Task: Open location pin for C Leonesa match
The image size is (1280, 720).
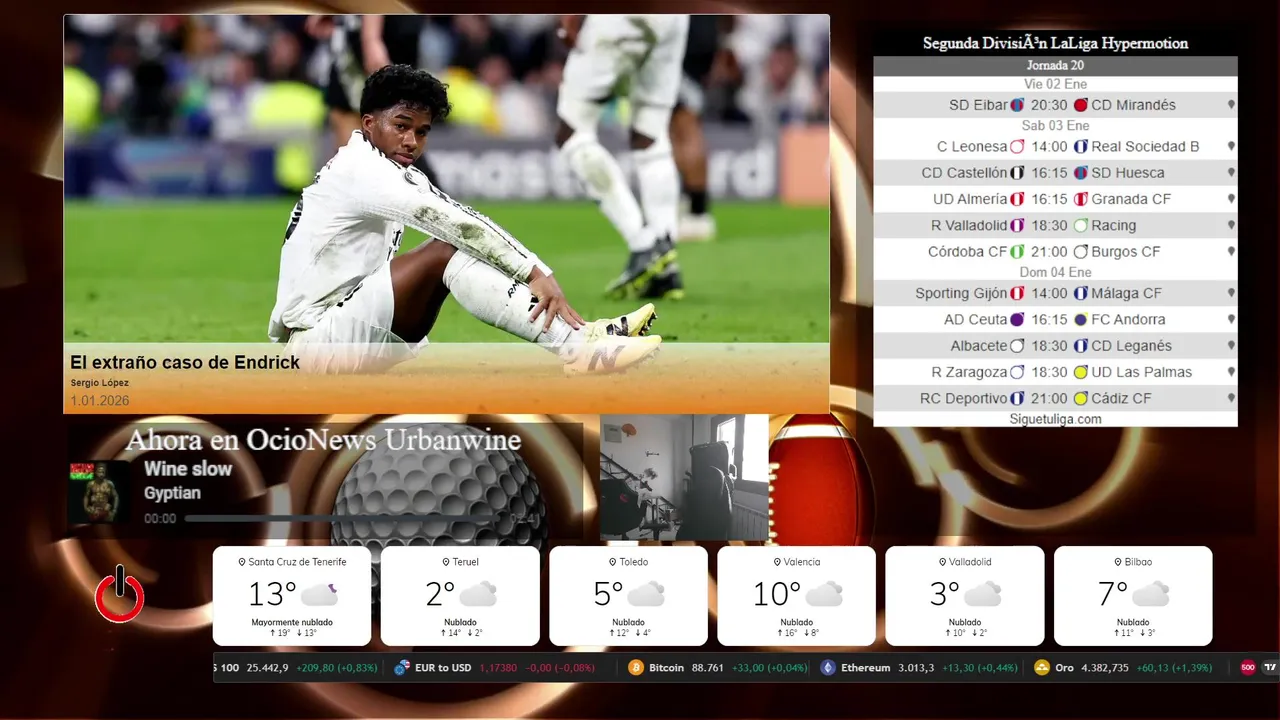Action: [x=1231, y=146]
